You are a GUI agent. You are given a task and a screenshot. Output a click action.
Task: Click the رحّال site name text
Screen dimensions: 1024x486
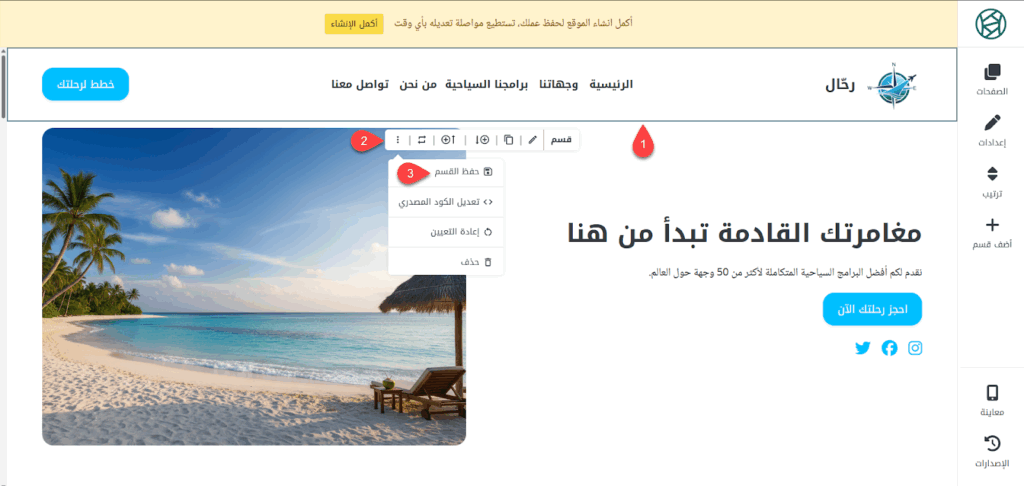click(841, 84)
